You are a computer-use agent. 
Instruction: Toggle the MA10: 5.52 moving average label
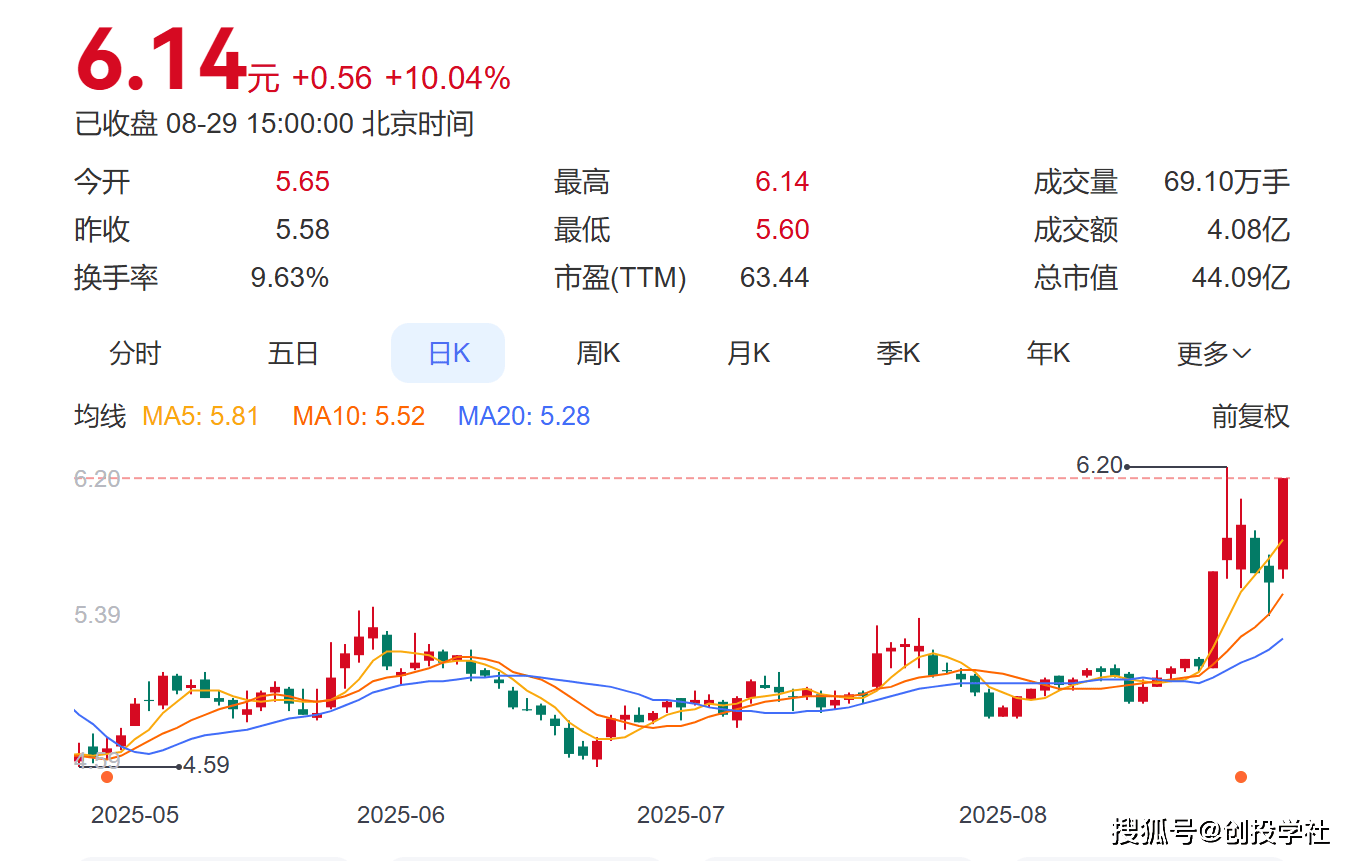(x=359, y=416)
